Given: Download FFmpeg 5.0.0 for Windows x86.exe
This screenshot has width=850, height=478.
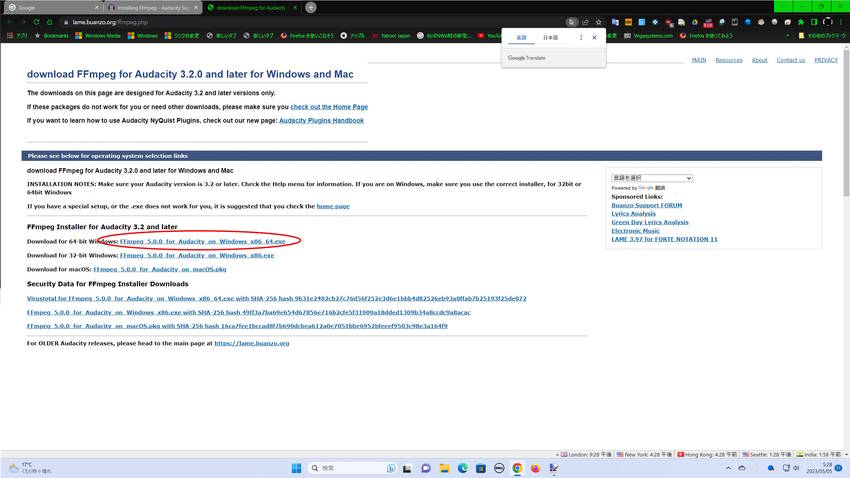Looking at the screenshot, I should tap(197, 255).
